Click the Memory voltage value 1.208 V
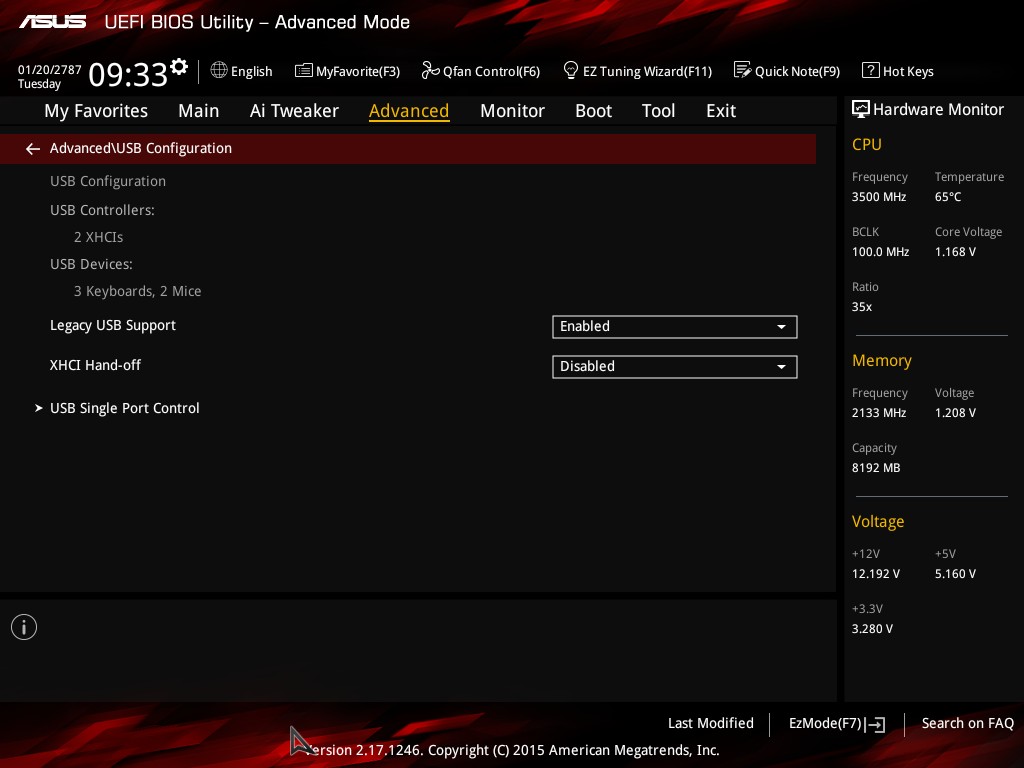This screenshot has height=768, width=1024. coord(955,413)
